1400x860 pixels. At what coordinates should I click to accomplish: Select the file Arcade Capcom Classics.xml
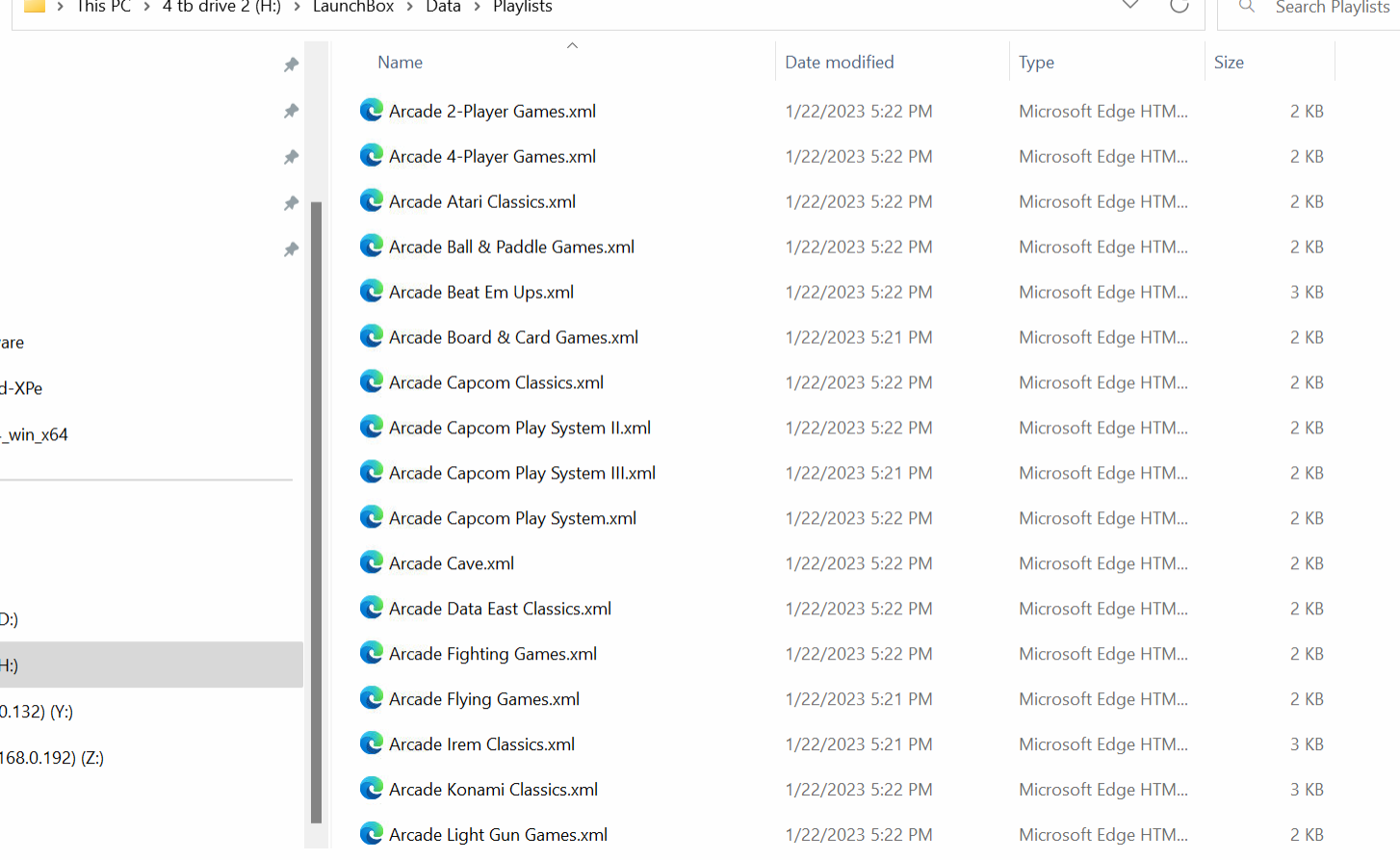pyautogui.click(x=496, y=382)
